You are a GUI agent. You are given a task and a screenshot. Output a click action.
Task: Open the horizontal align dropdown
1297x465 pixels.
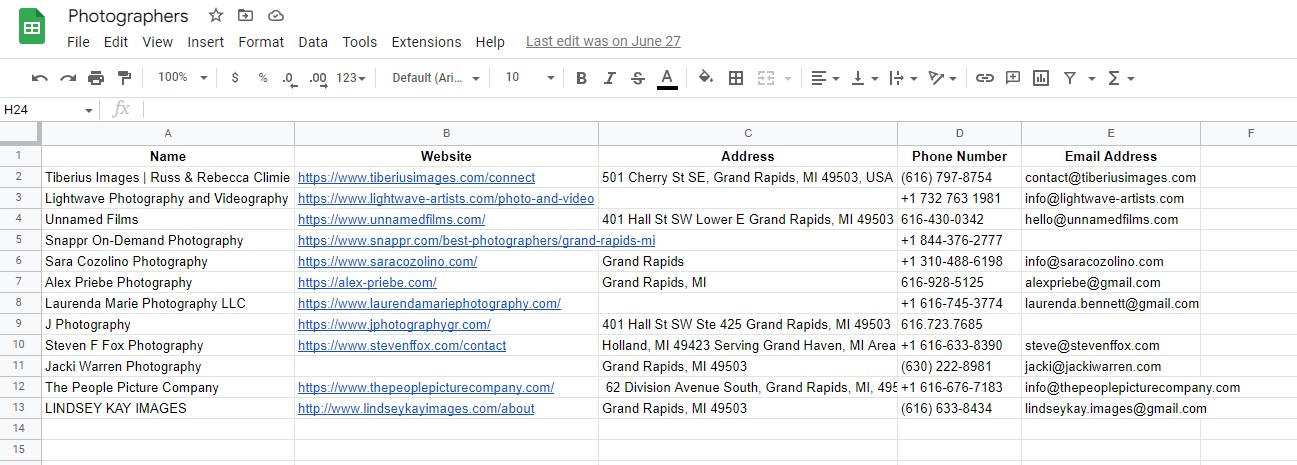point(825,78)
